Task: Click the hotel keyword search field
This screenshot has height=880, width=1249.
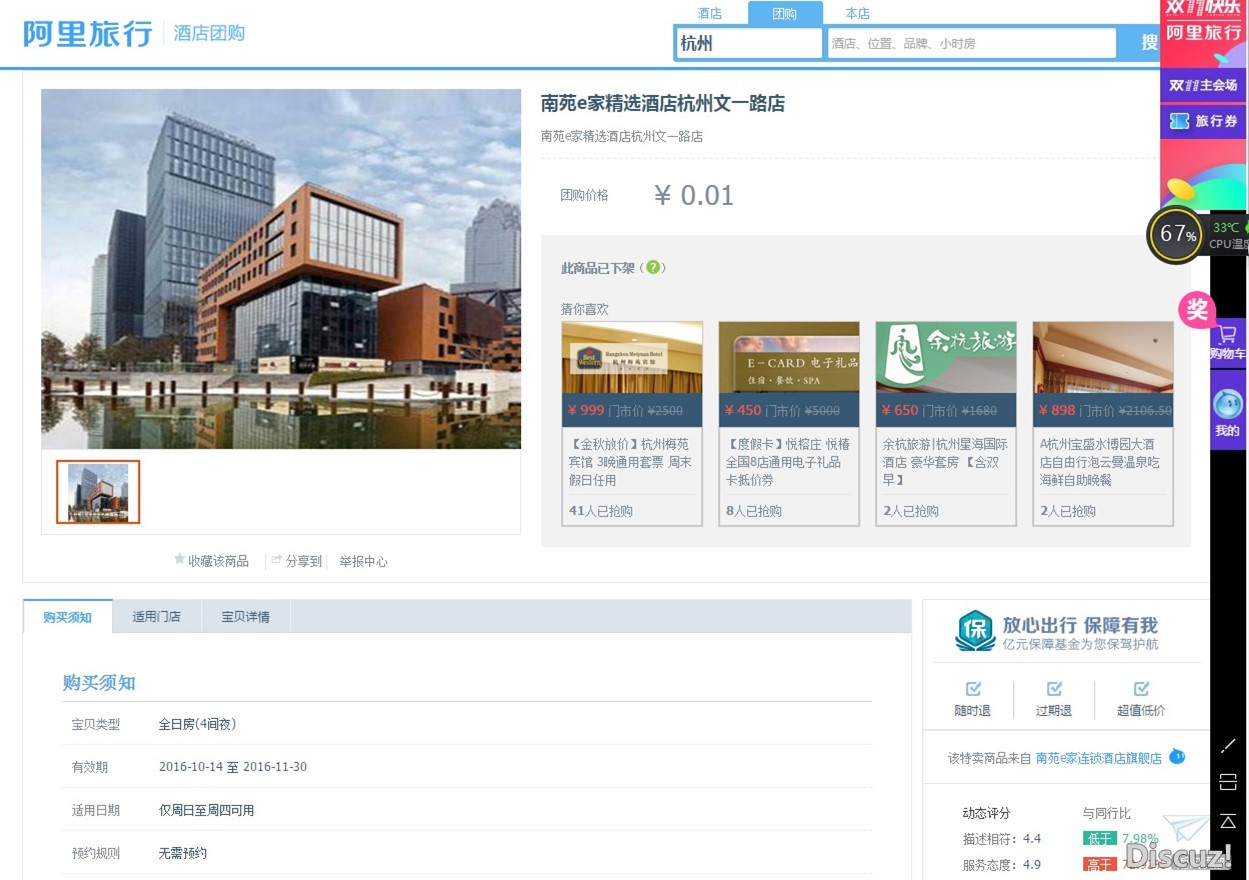Action: pos(971,43)
